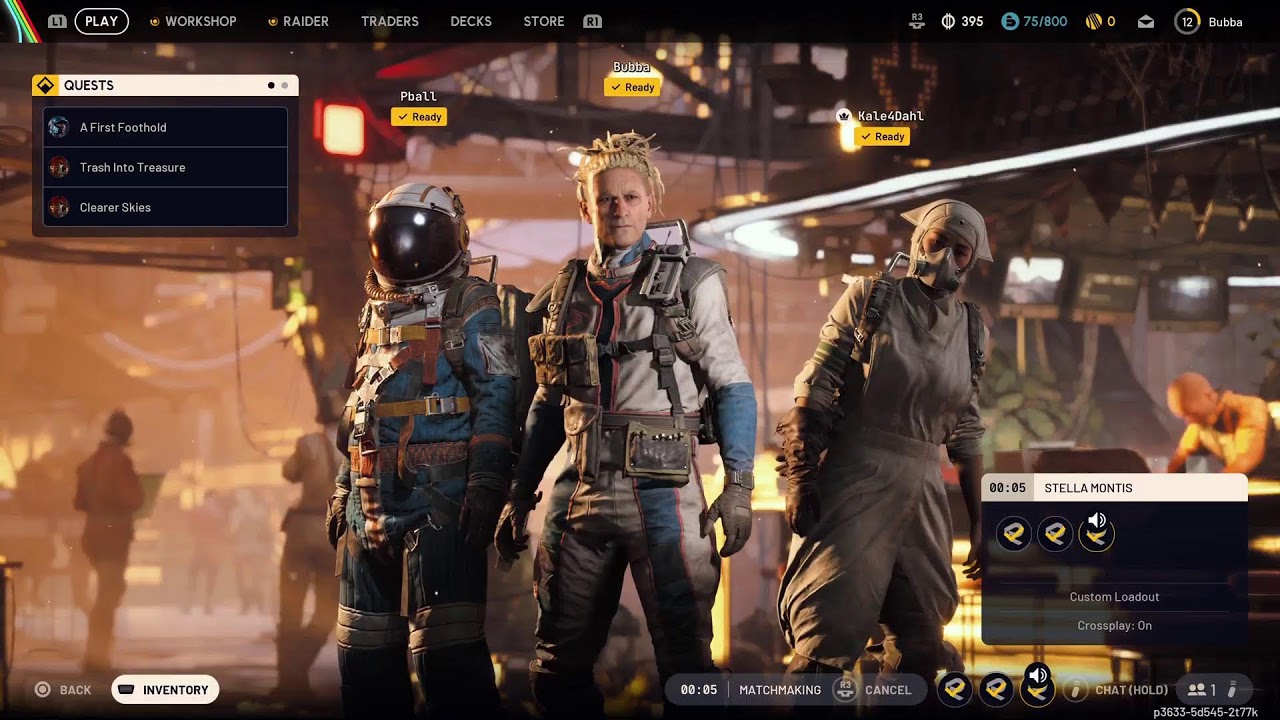
Task: Click the STELLA MONTIS map title
Action: click(1088, 488)
